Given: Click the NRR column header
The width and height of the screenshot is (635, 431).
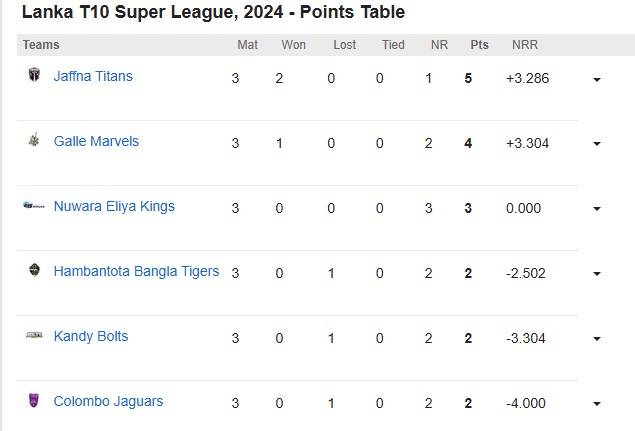Looking at the screenshot, I should click(525, 45).
